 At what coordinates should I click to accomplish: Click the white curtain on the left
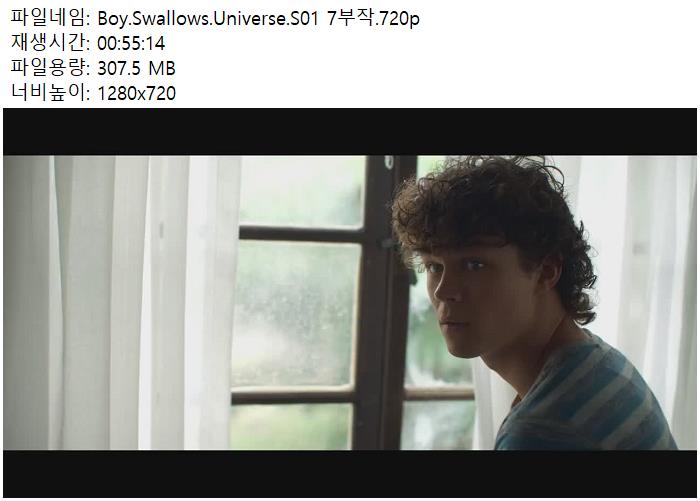[x=121, y=302]
